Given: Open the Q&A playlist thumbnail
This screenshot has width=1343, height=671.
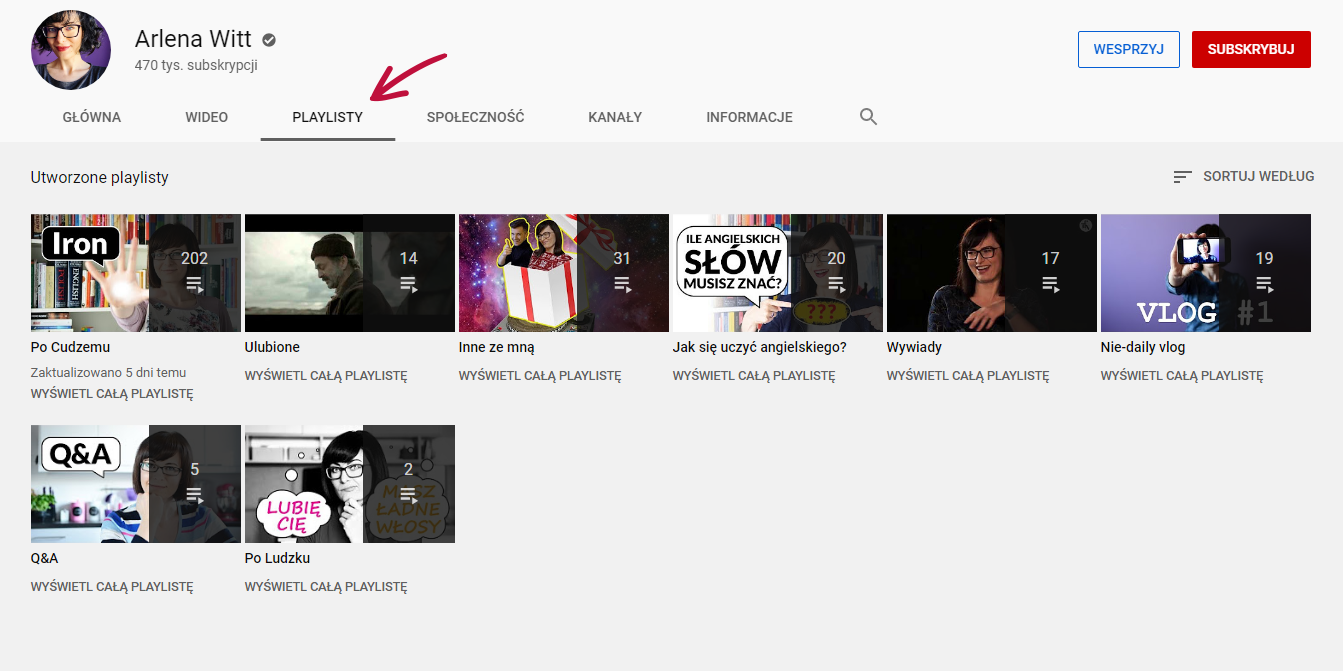Looking at the screenshot, I should (136, 484).
